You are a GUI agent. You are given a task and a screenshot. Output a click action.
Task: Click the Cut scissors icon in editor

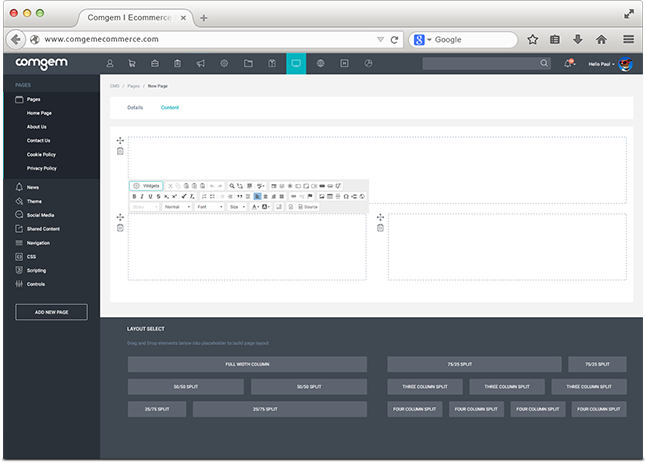(x=170, y=186)
